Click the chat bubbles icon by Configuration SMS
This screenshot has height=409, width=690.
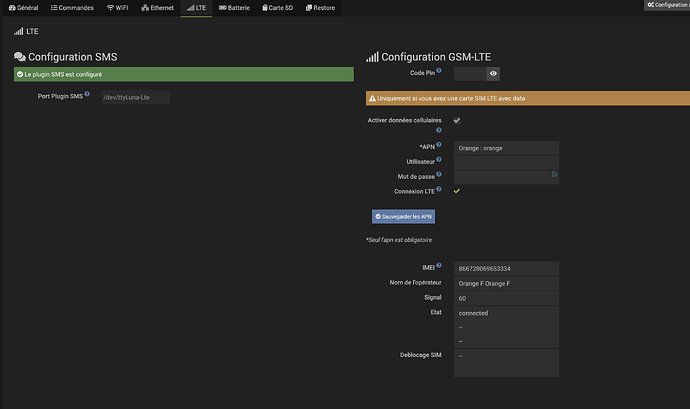click(x=20, y=57)
